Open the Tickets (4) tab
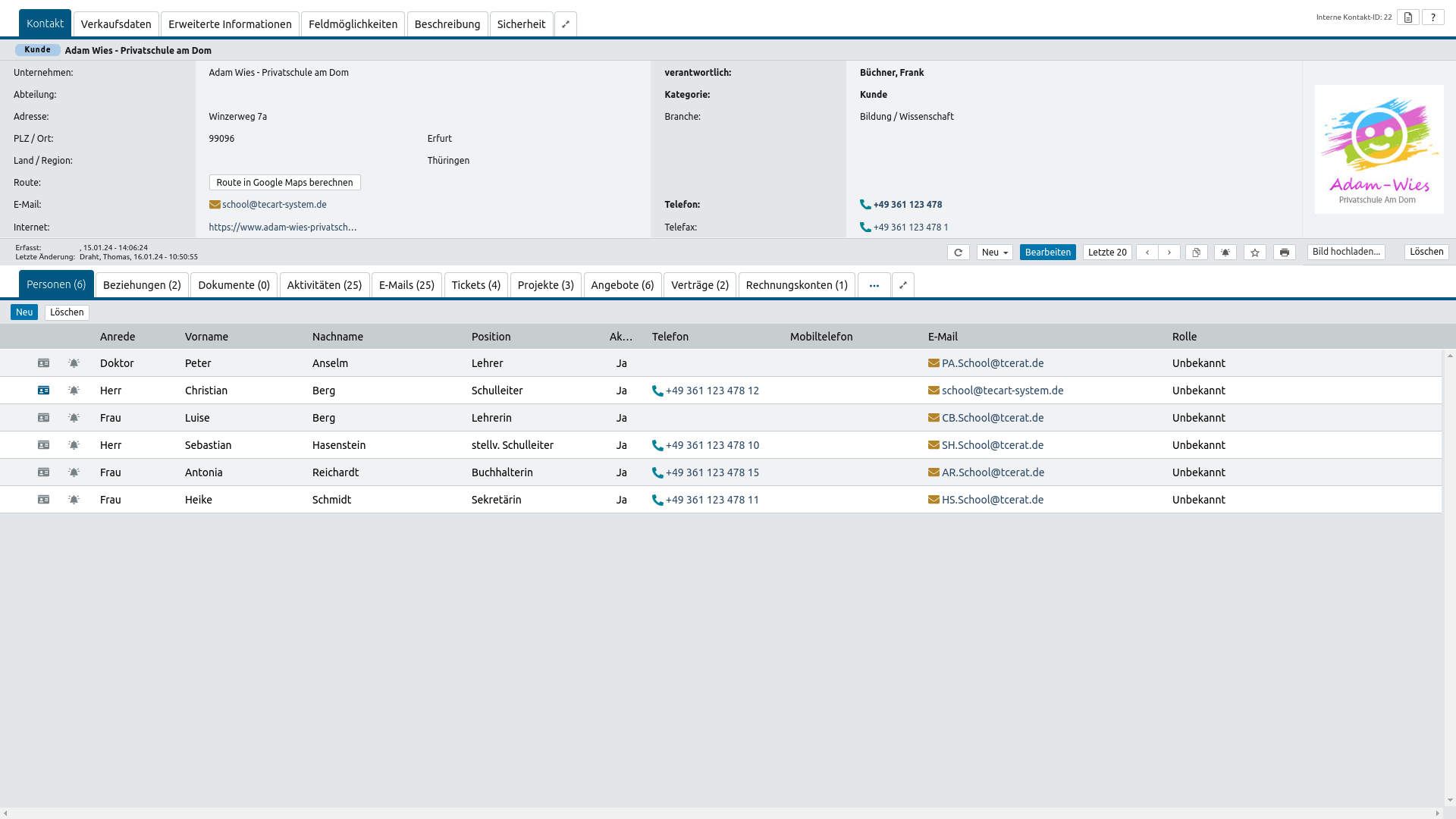 point(475,285)
